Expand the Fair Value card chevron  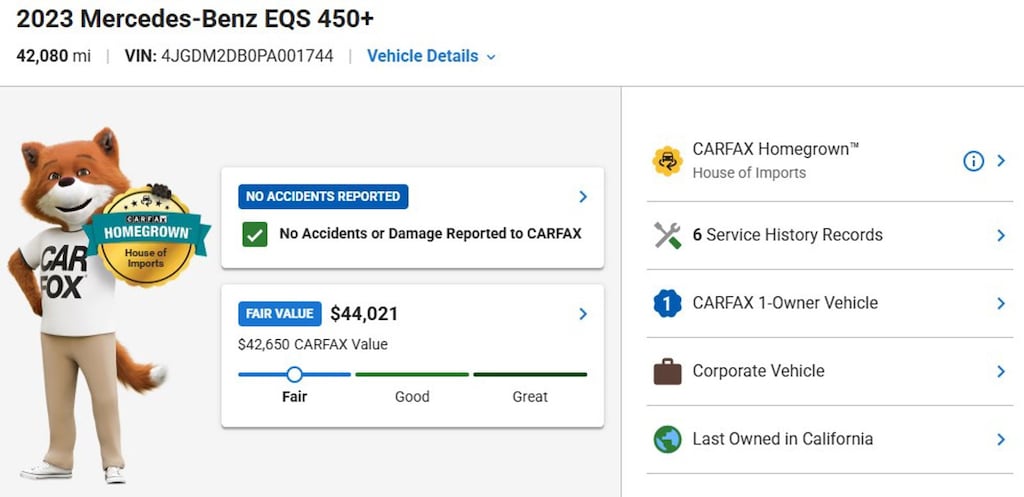[583, 314]
